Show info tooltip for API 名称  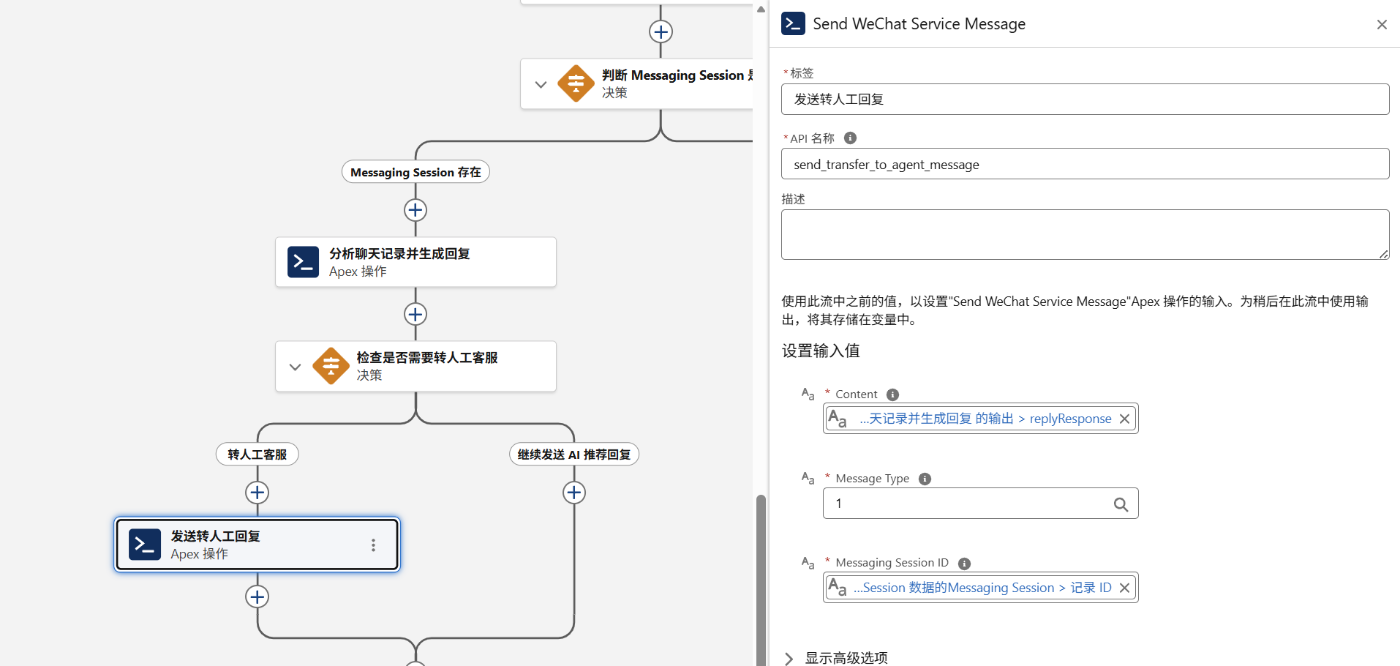(x=850, y=138)
